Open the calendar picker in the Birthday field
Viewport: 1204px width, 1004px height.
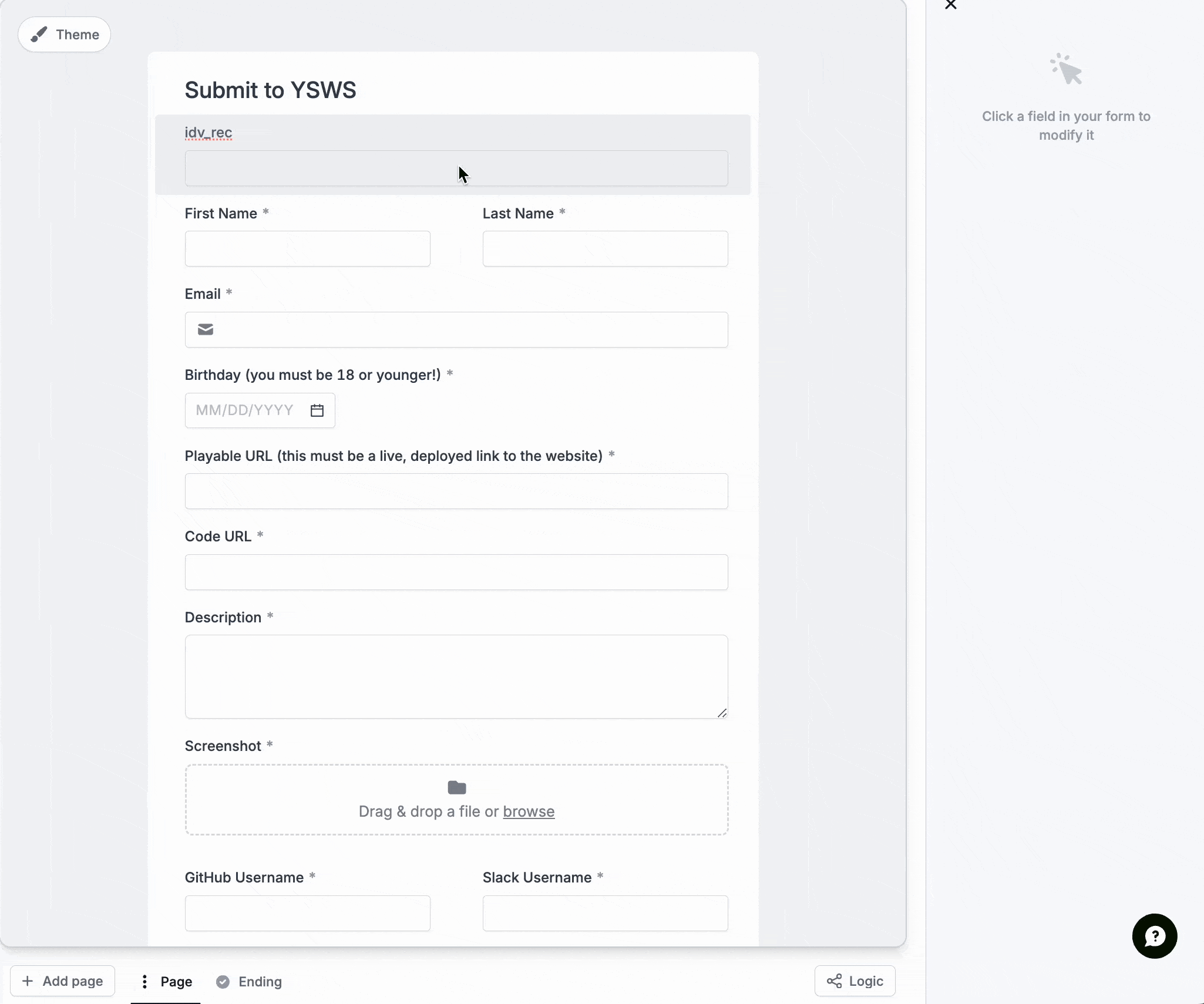[316, 410]
